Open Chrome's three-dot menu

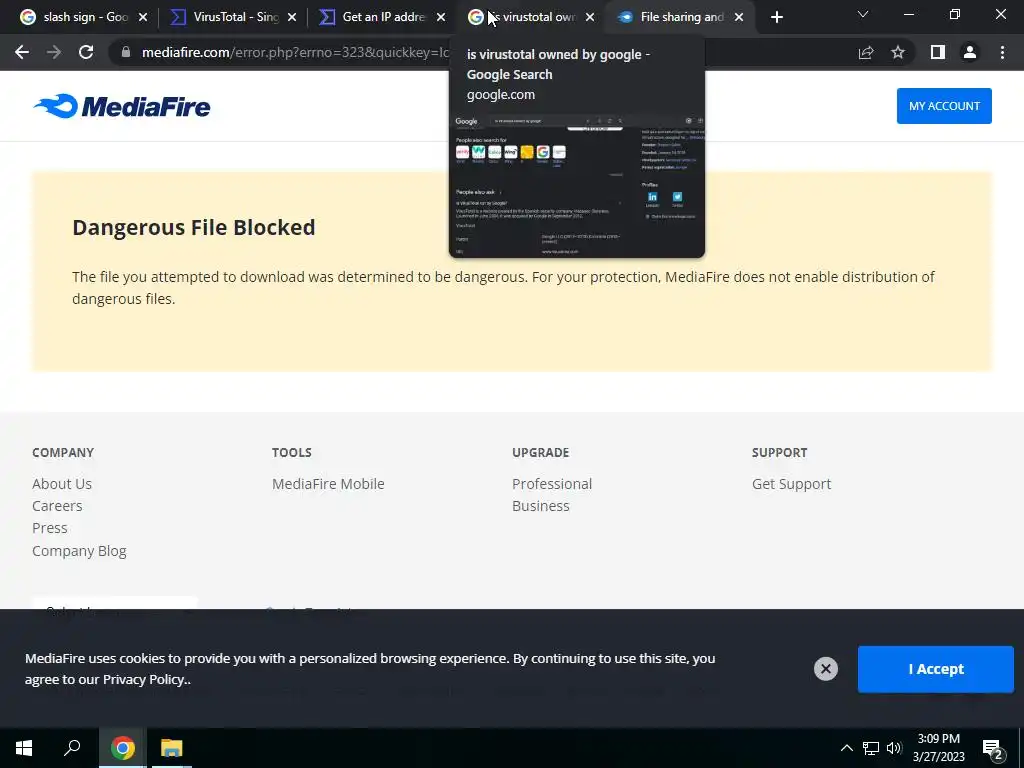(x=1002, y=52)
